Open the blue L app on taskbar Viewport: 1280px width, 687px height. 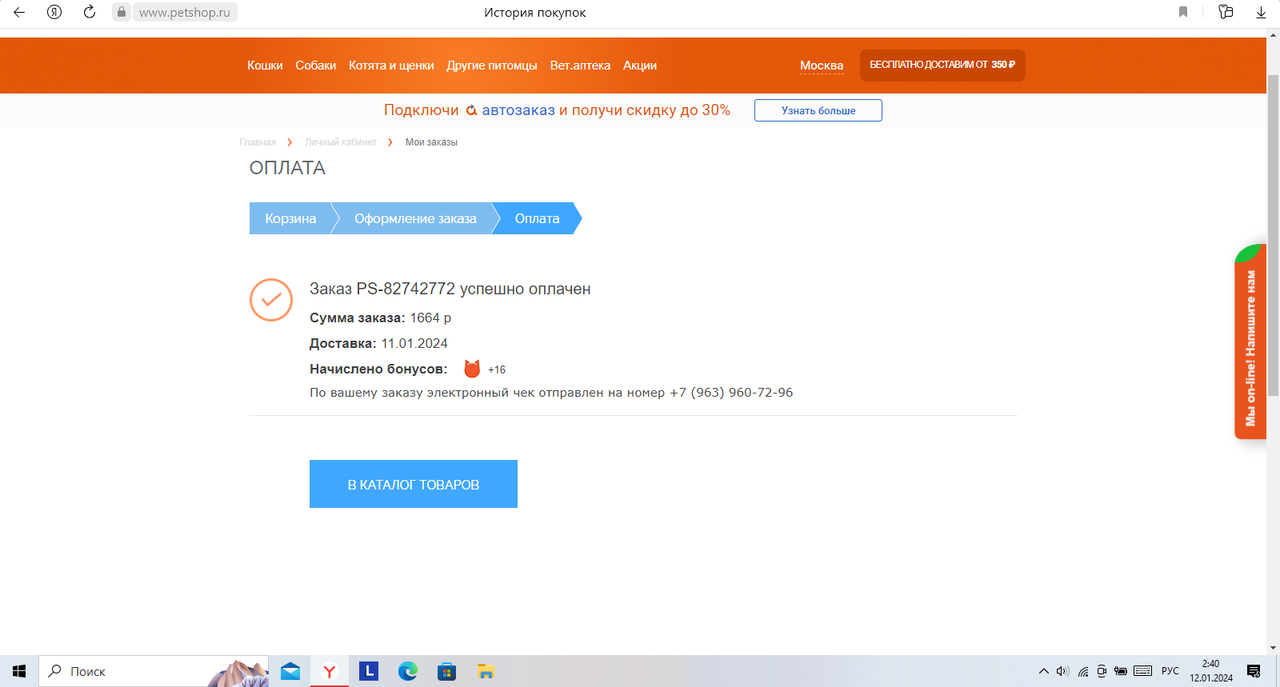(367, 671)
